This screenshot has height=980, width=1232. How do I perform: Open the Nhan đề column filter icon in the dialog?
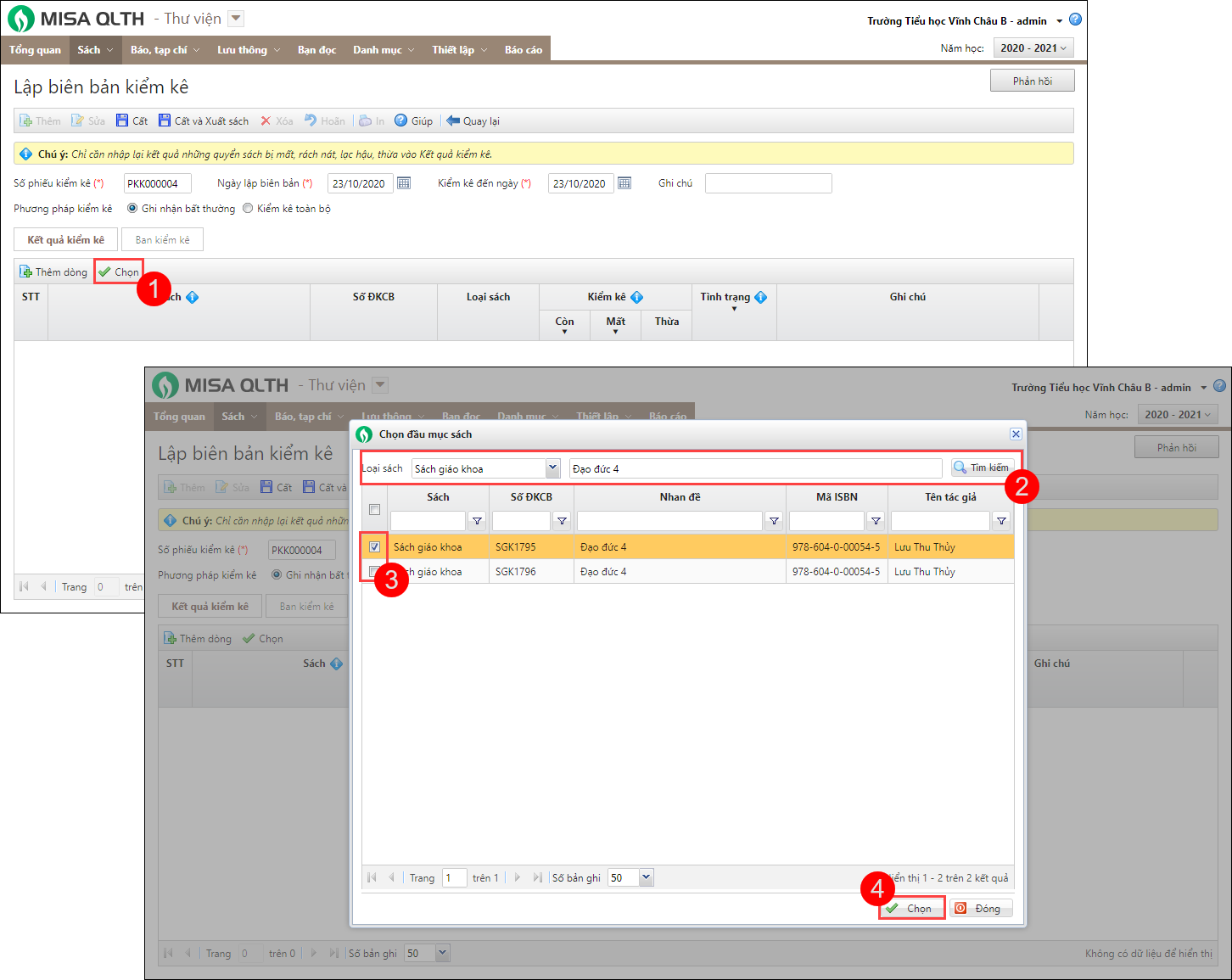click(774, 521)
